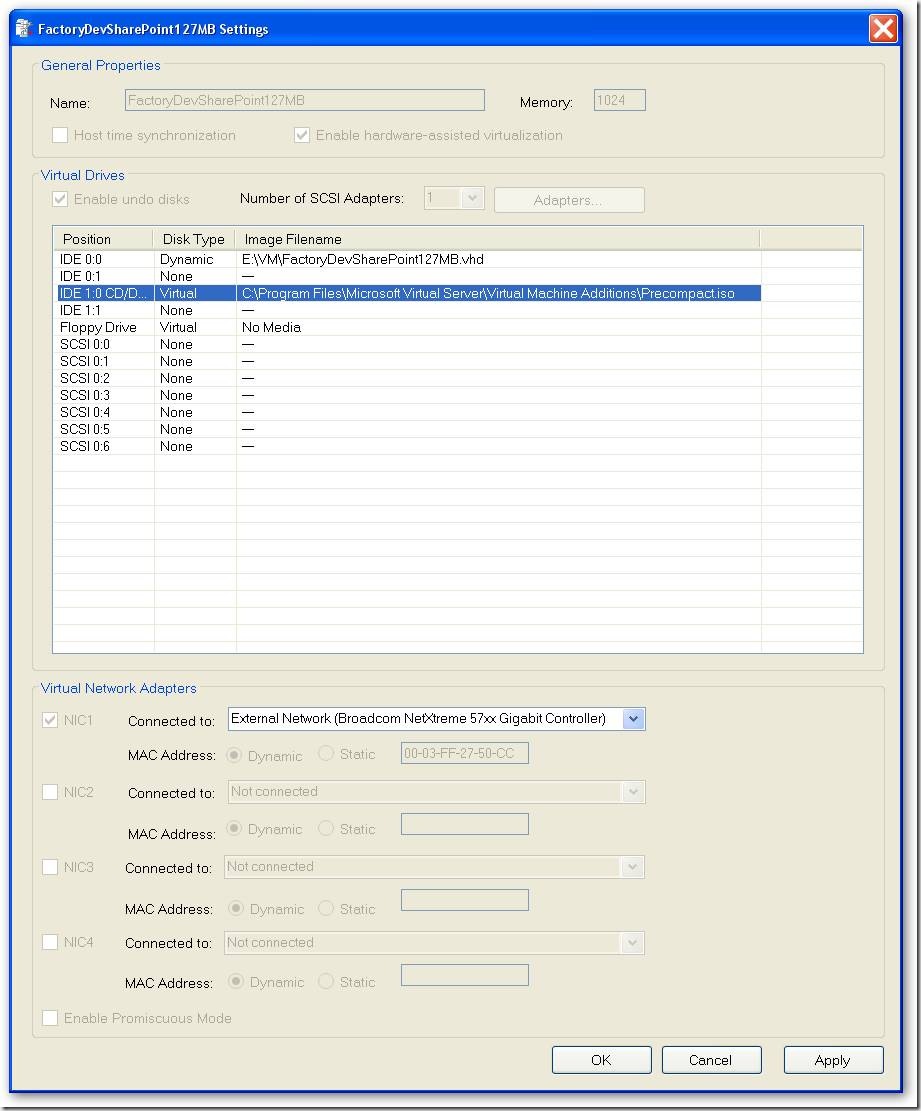Select Static MAC address for NIC4
Screen dimensions: 921x1111
tap(325, 981)
